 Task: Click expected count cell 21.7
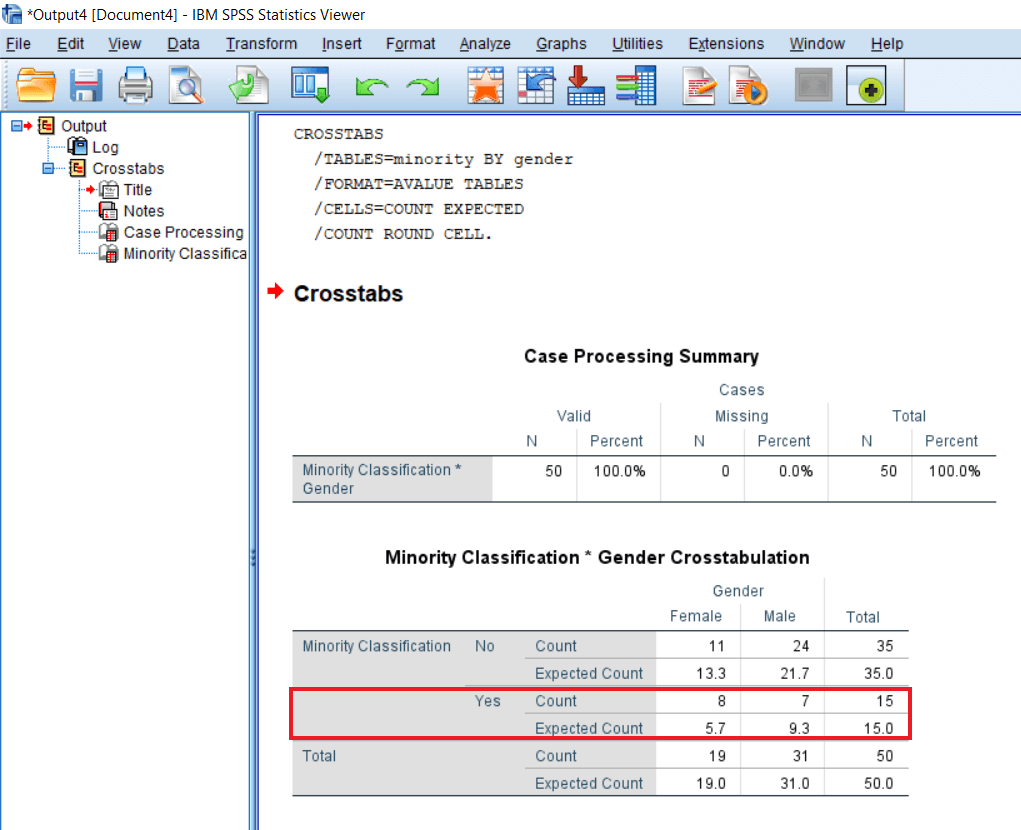tap(794, 673)
